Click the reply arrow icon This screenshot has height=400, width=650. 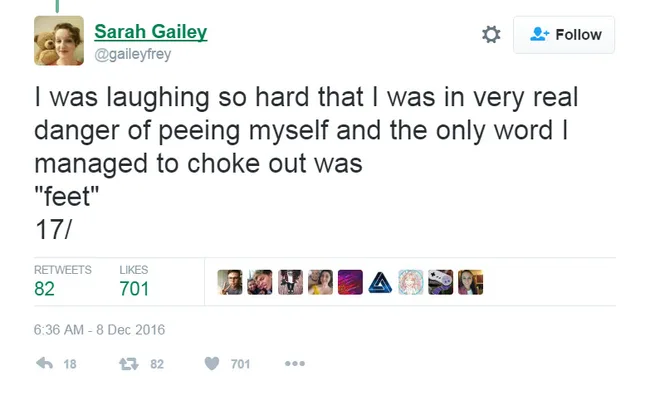45,364
